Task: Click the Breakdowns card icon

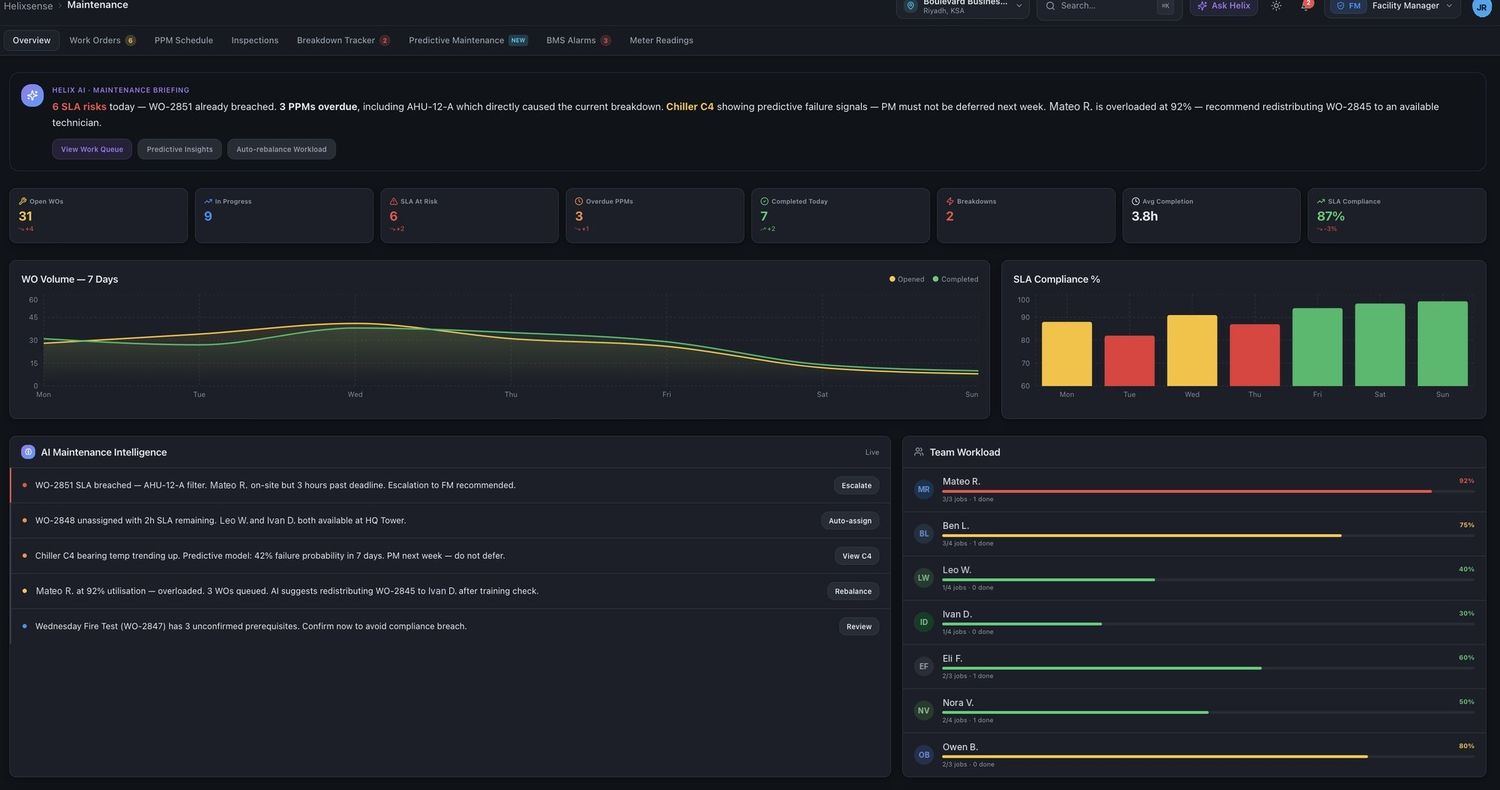Action: 950,201
